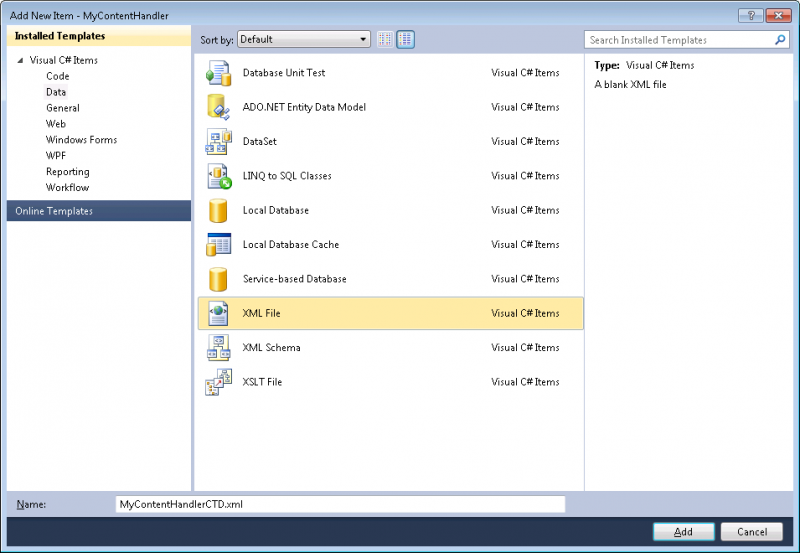
Task: Open the help question mark button
Action: click(x=751, y=15)
